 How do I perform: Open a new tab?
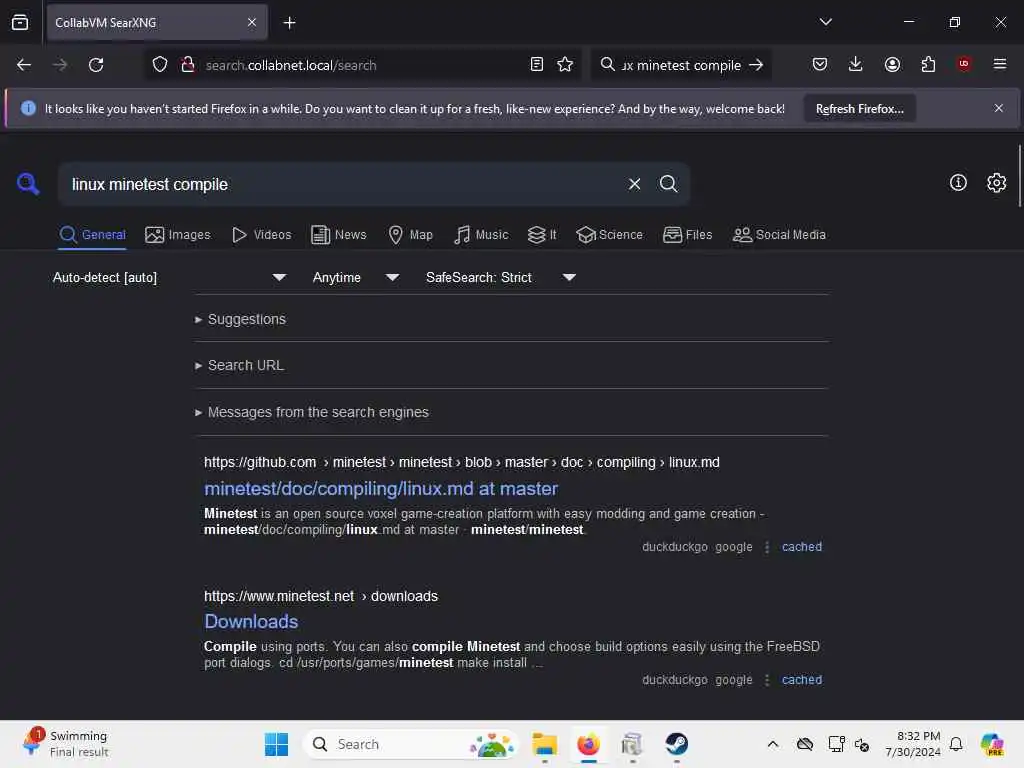pos(289,23)
